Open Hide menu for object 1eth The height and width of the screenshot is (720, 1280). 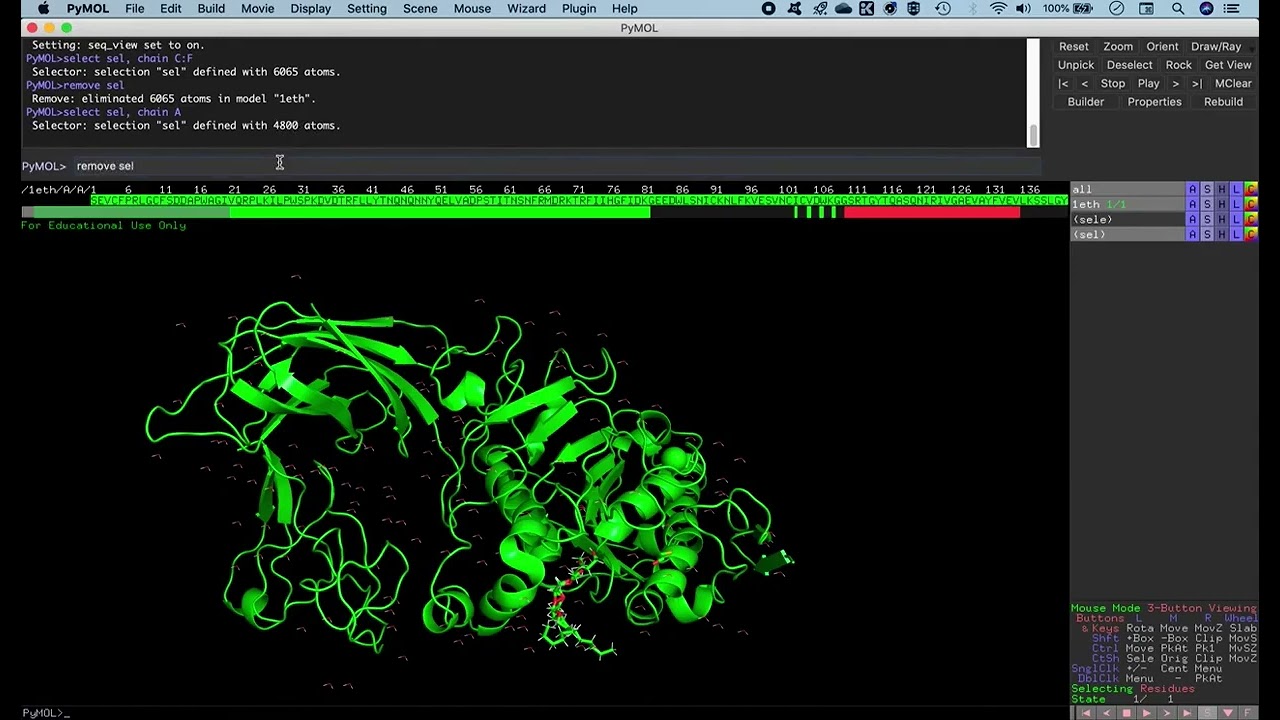[x=1221, y=204]
